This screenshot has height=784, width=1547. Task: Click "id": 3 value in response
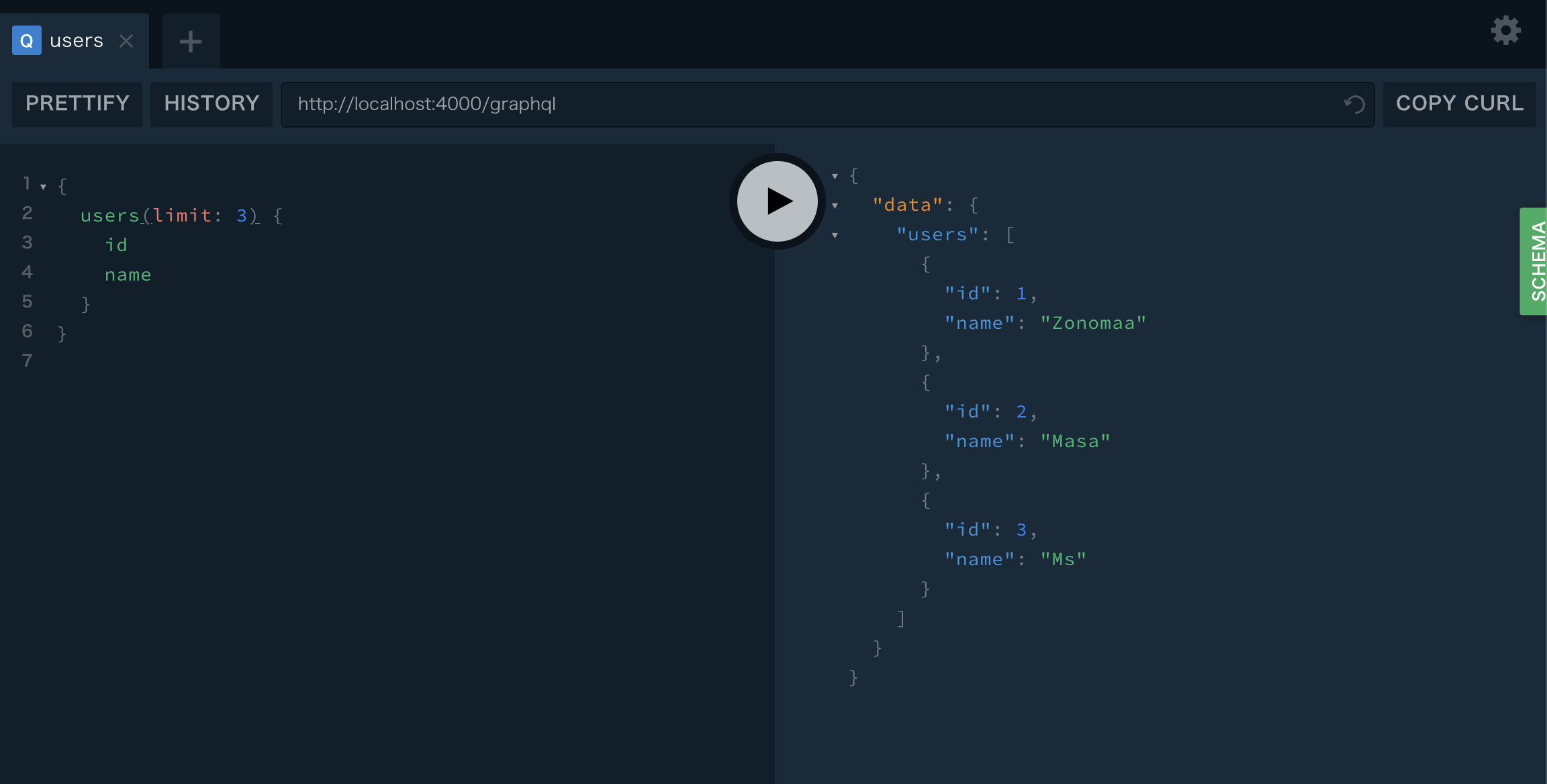(1021, 530)
